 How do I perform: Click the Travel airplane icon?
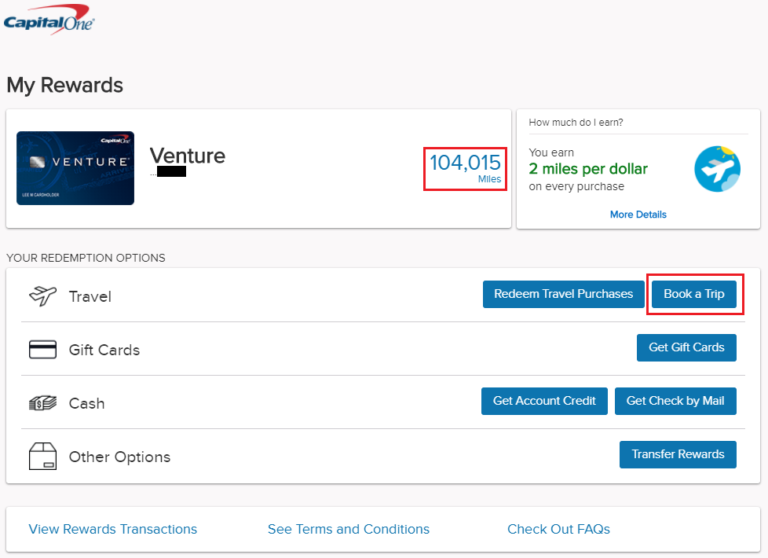43,296
